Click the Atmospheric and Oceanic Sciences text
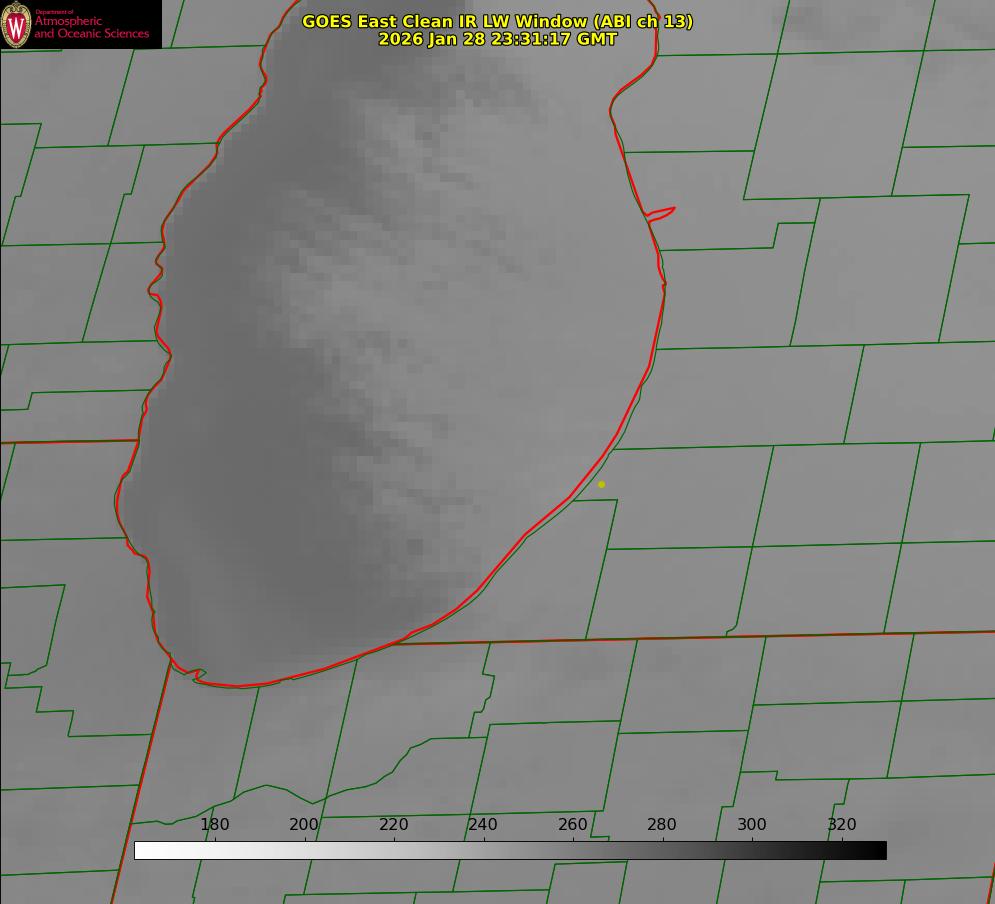995x904 pixels. tap(92, 27)
